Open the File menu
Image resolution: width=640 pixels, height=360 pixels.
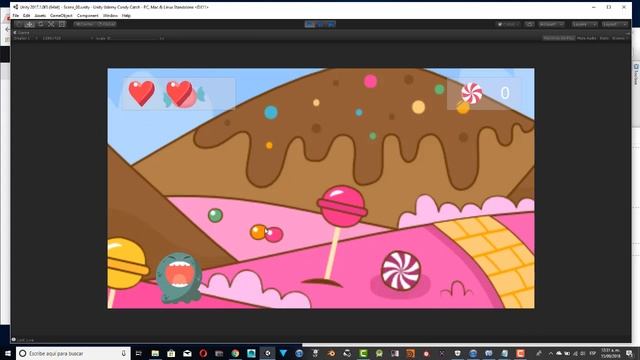coord(16,16)
